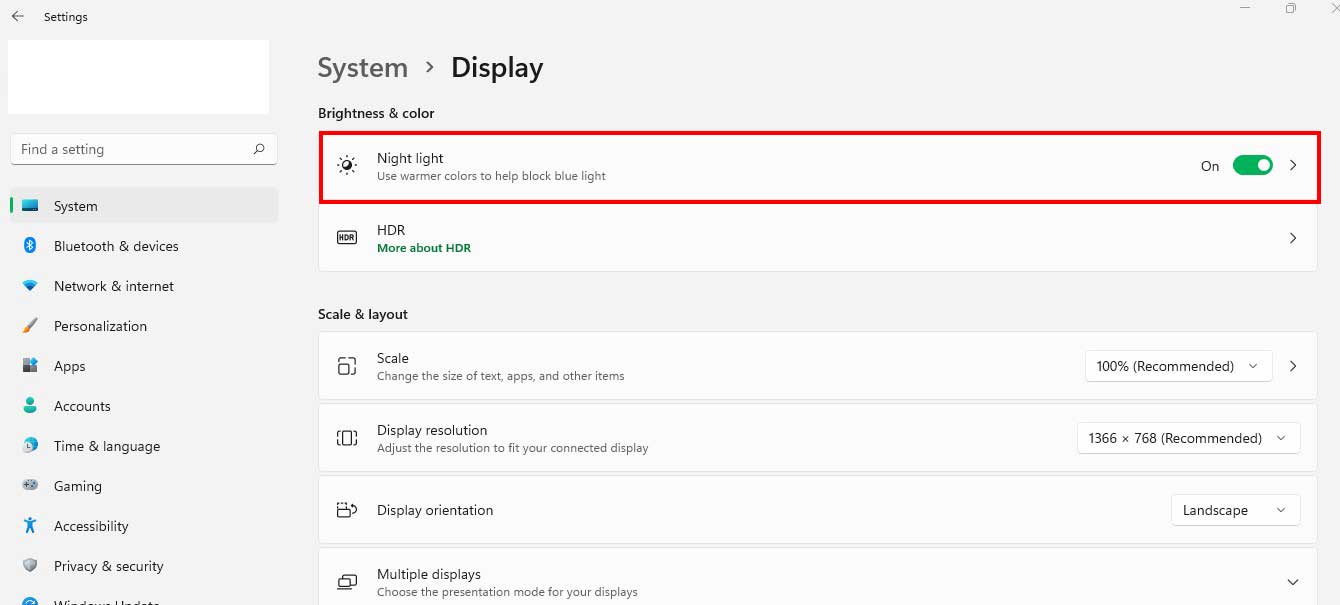Viewport: 1340px width, 605px height.
Task: Click the Accessibility icon in the sidebar
Action: tap(31, 526)
